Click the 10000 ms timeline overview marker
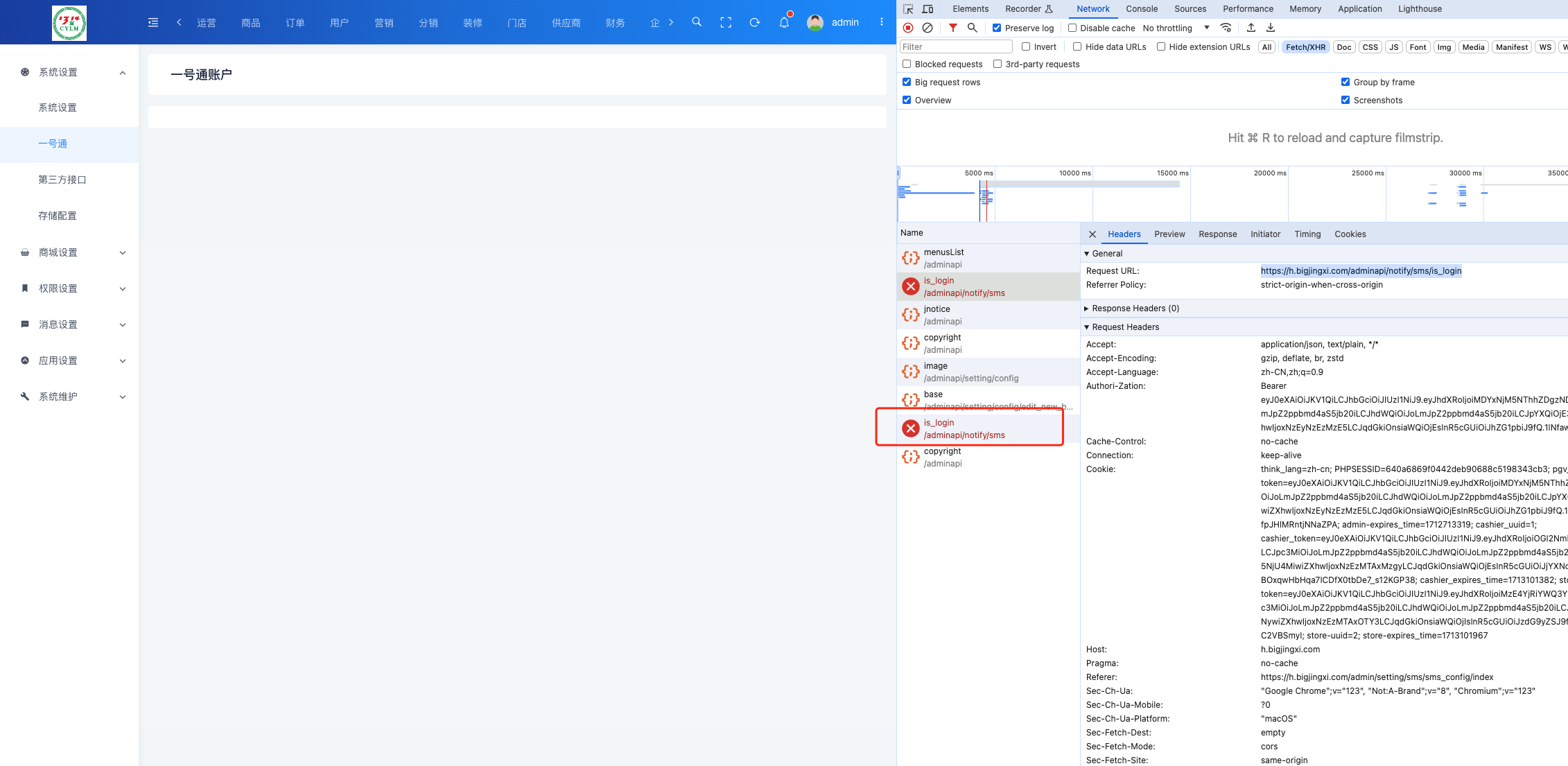The image size is (1568, 766). point(1074,173)
